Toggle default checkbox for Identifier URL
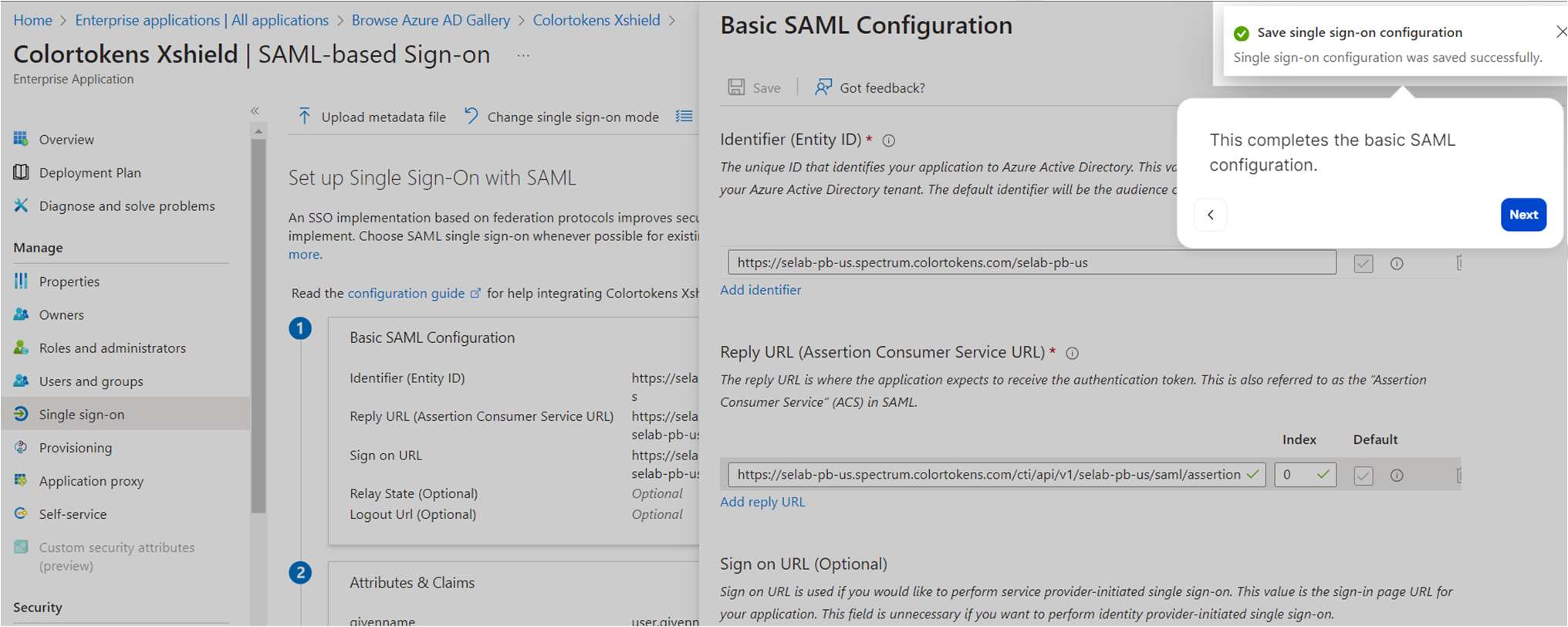The width and height of the screenshot is (1568, 627). [1364, 263]
